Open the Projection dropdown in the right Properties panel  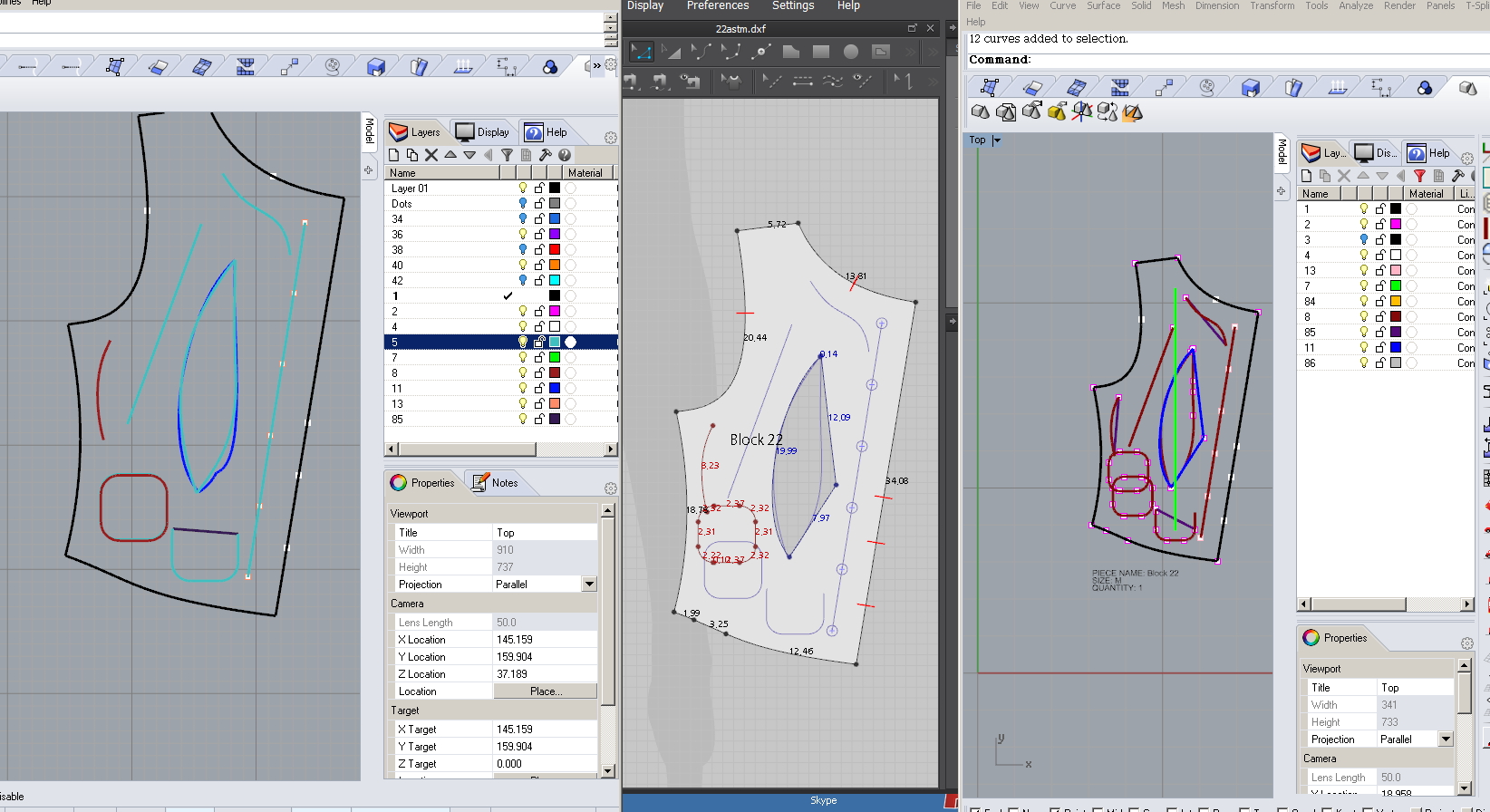1446,739
